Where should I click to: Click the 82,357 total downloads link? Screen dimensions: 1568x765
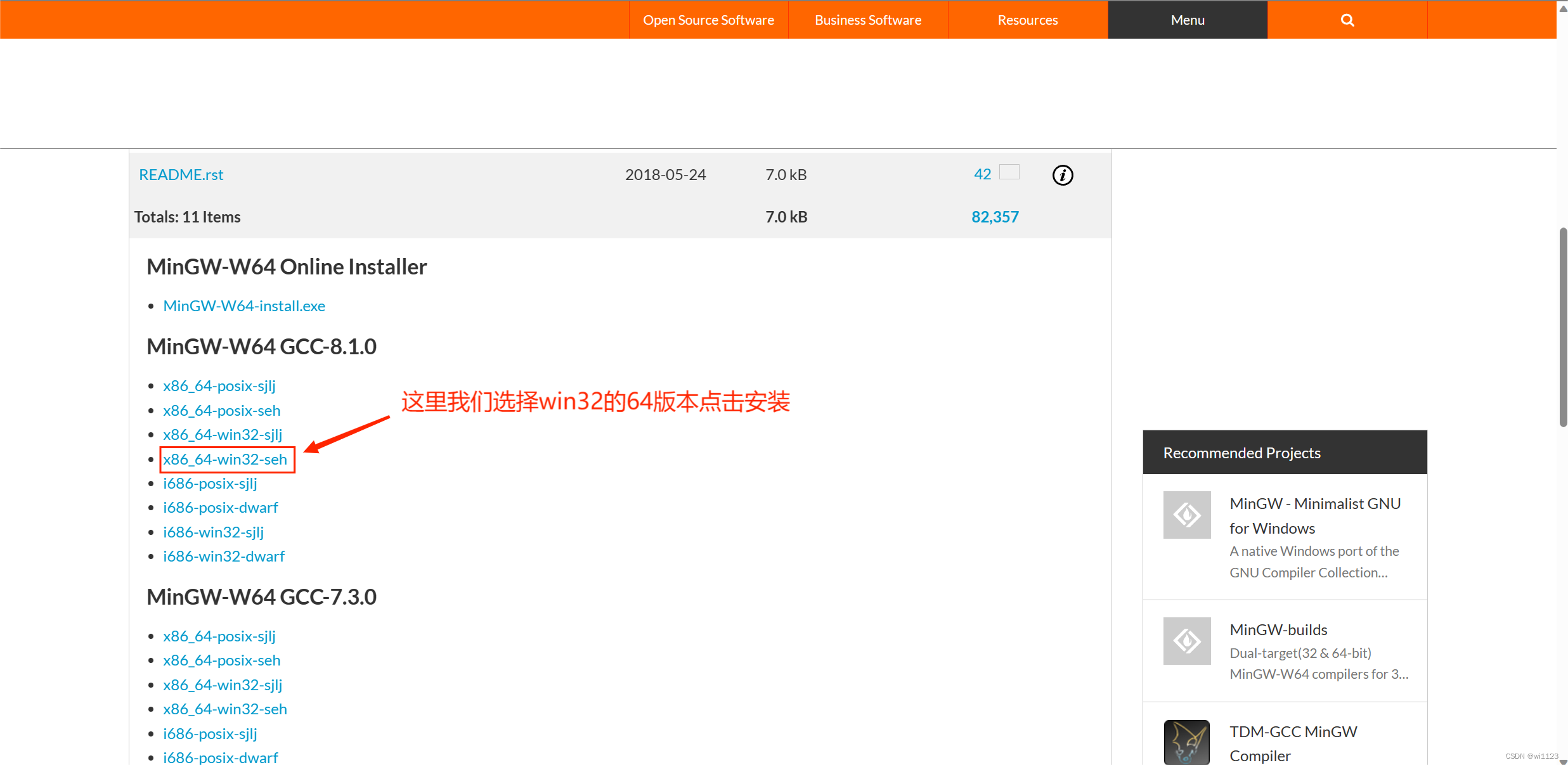coord(995,217)
